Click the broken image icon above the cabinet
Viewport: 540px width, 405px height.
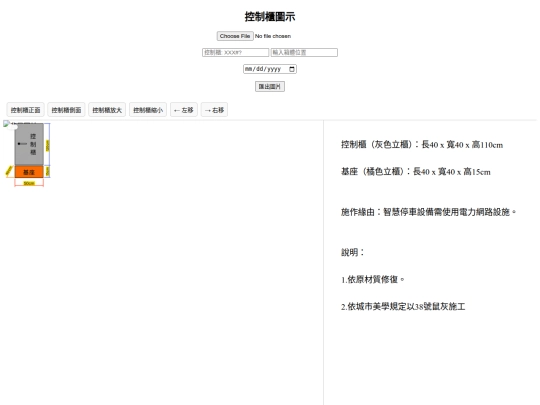[6, 124]
